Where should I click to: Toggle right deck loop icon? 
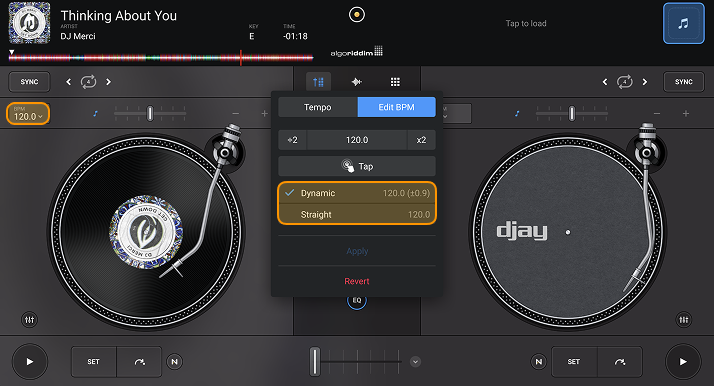pyautogui.click(x=624, y=82)
